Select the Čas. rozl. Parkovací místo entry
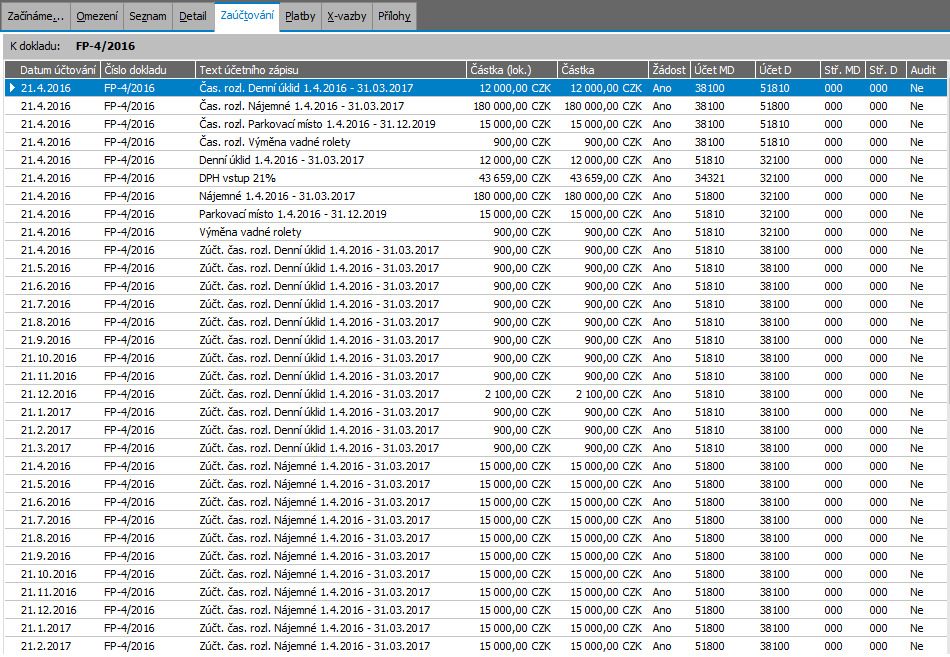Image resolution: width=950 pixels, height=657 pixels. coord(316,124)
